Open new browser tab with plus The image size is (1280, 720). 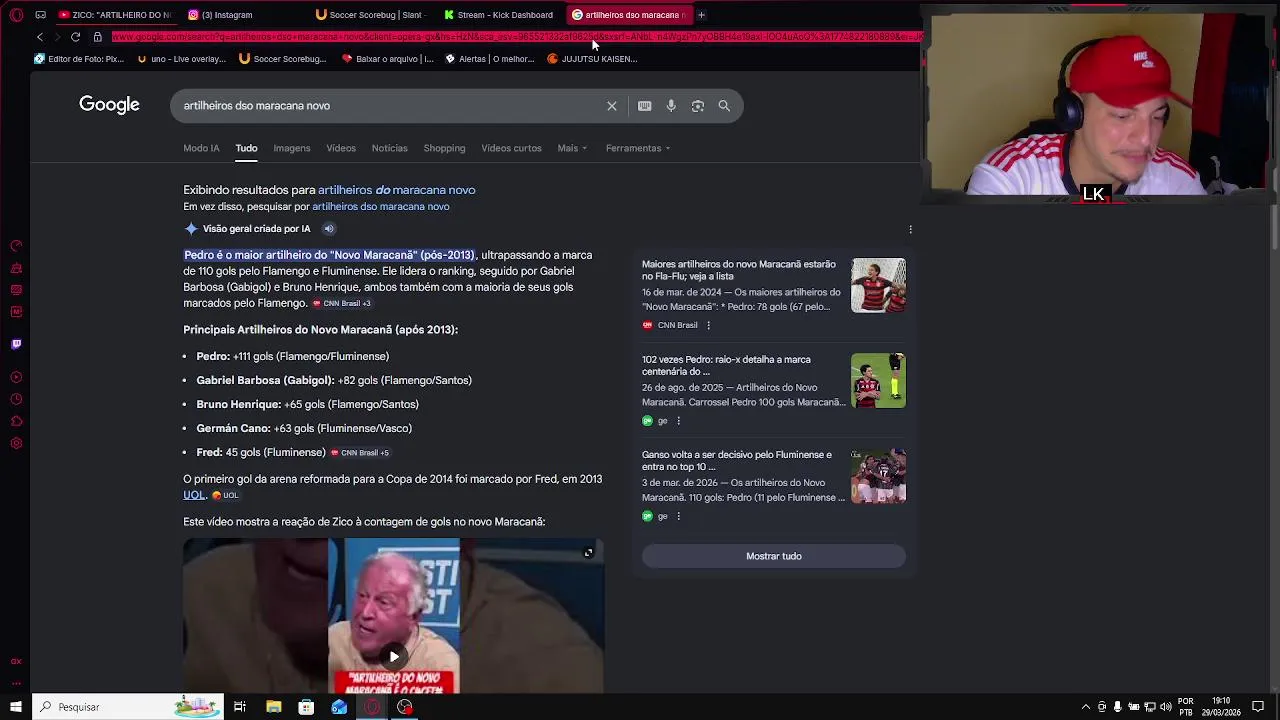(x=701, y=15)
